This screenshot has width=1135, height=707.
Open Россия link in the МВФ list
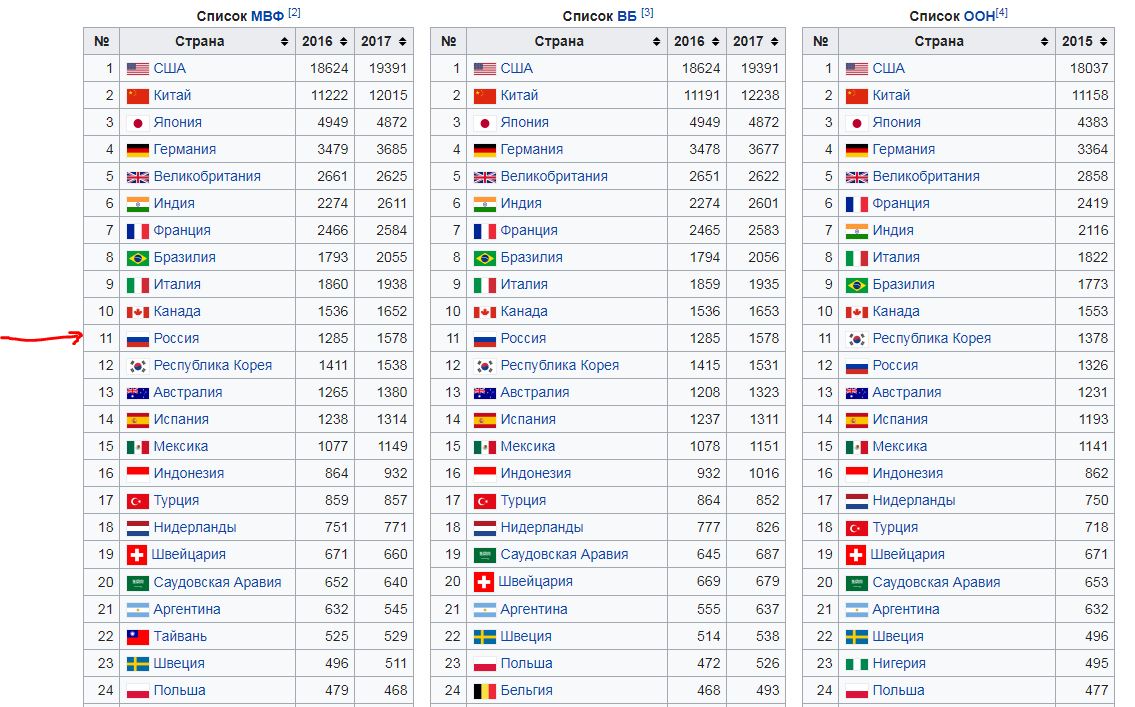coord(176,339)
